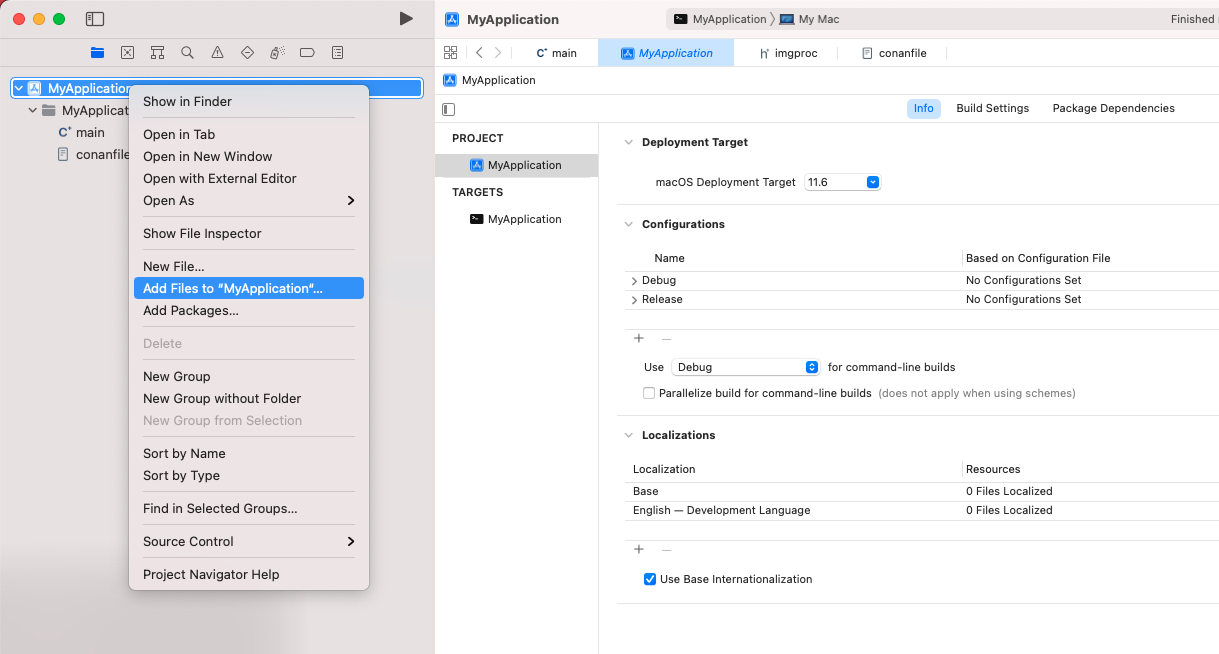Screen dimensions: 1219x654
Task: Open the Build Settings tab
Action: pos(992,108)
